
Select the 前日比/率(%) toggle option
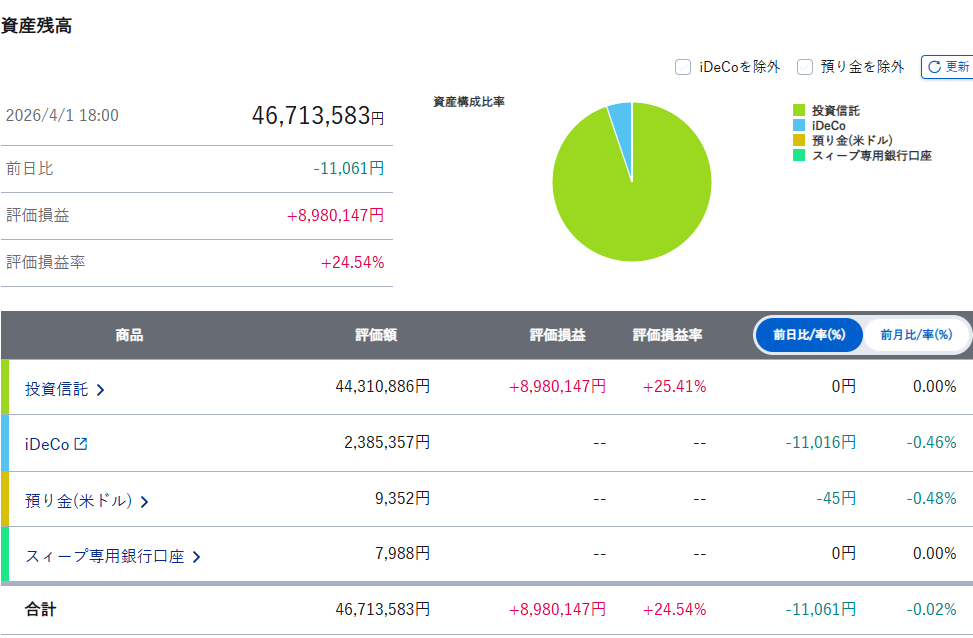click(x=809, y=335)
